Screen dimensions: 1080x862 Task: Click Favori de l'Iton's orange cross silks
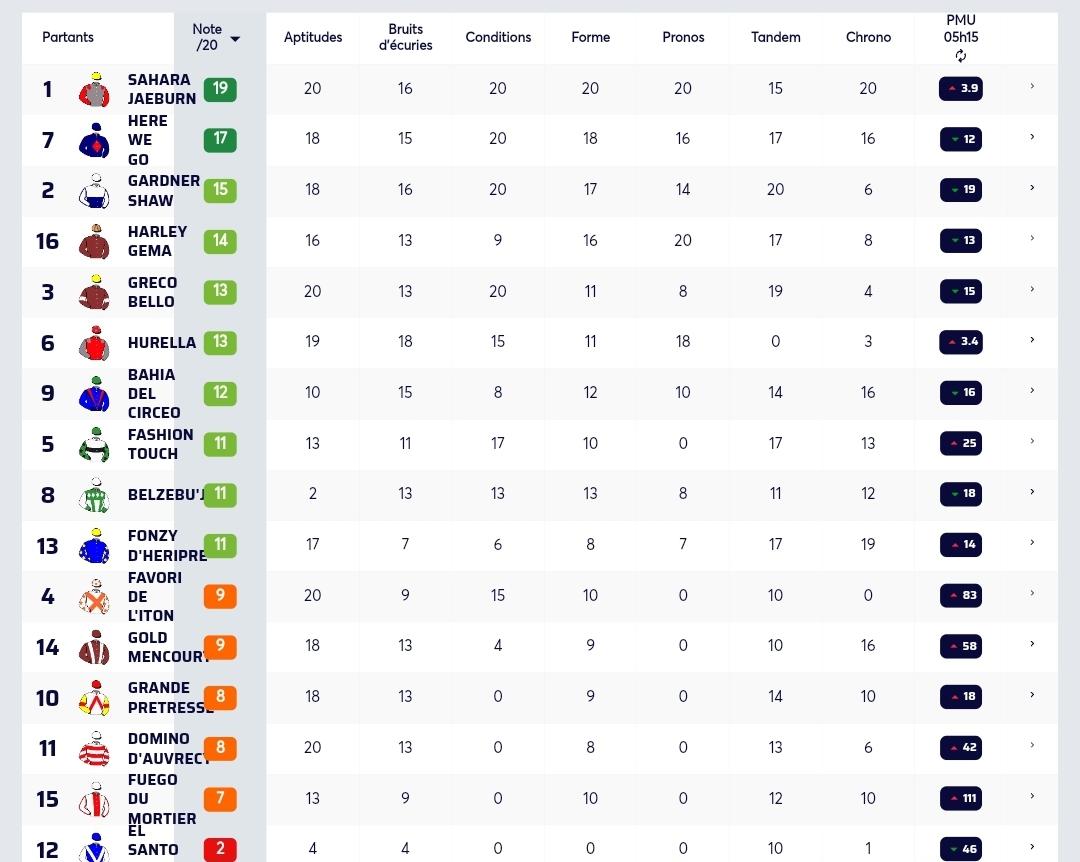tap(94, 596)
